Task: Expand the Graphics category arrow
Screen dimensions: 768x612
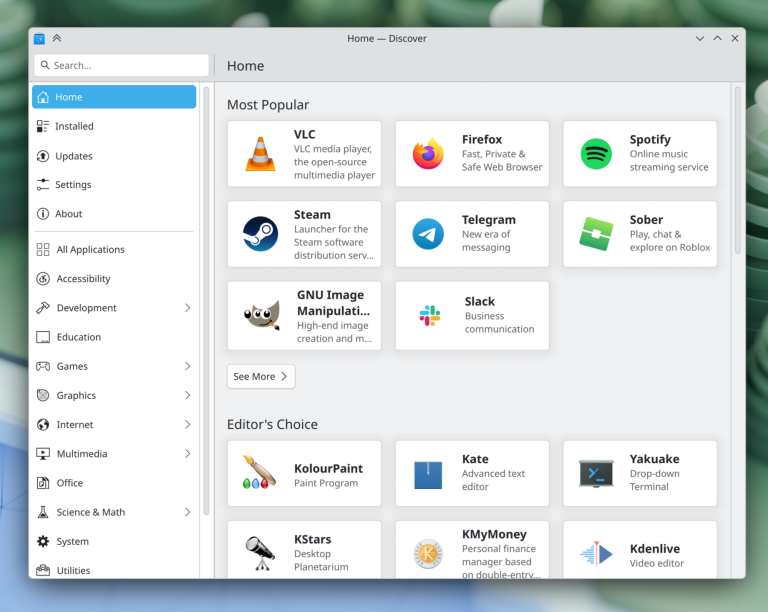Action: click(x=188, y=396)
